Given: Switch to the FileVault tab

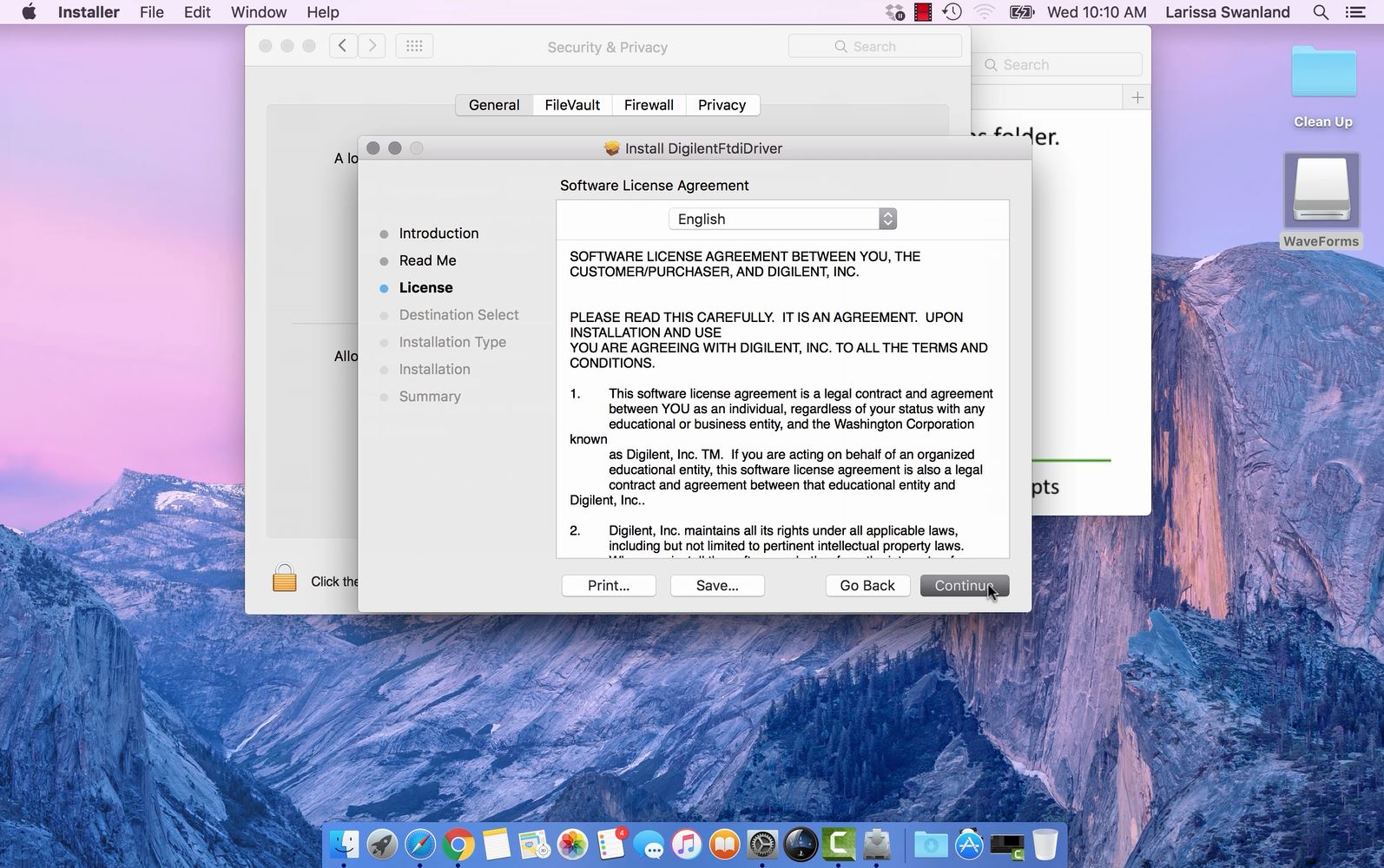Looking at the screenshot, I should coord(572,105).
